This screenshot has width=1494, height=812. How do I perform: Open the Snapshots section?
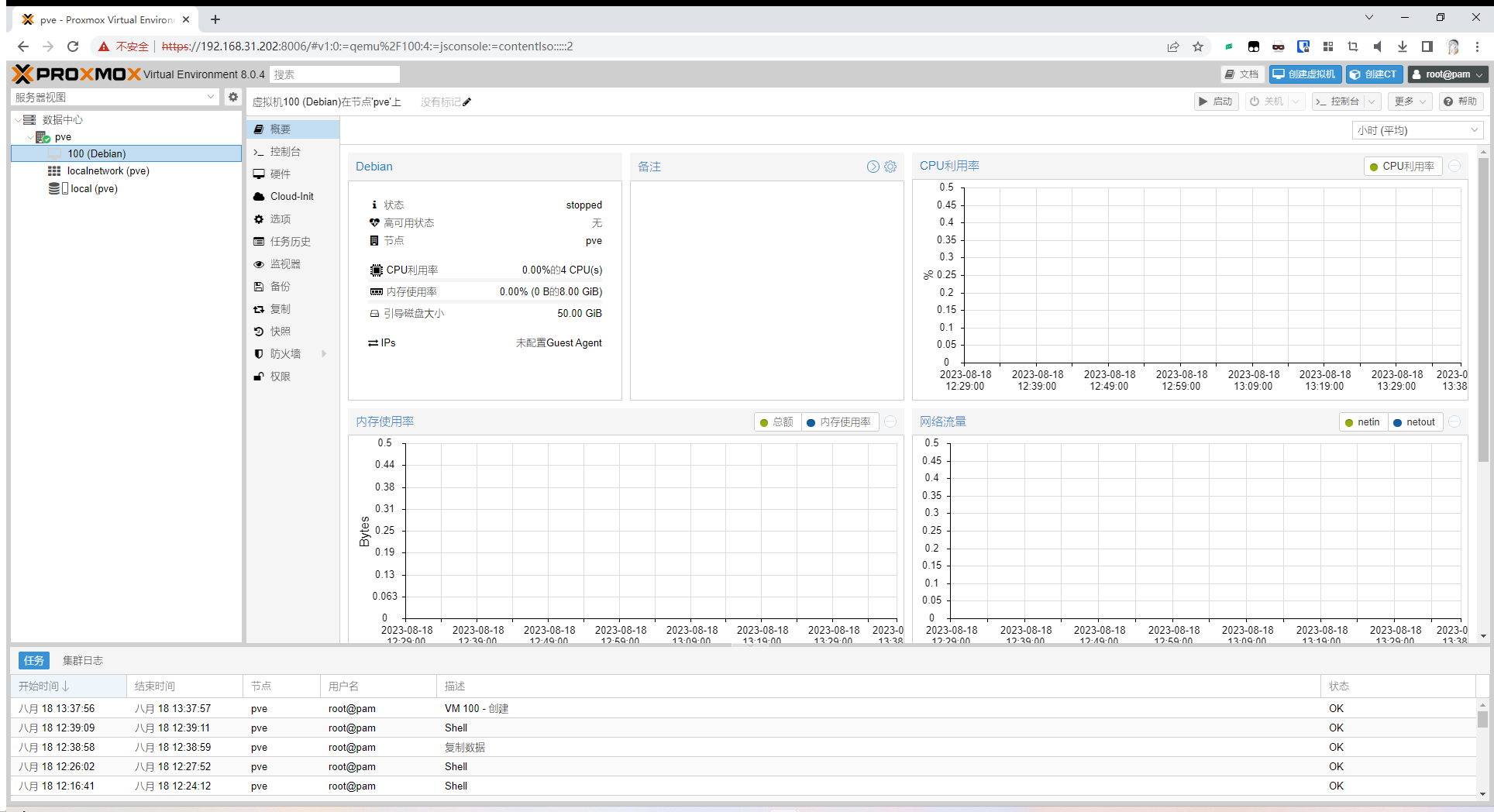pyautogui.click(x=280, y=332)
